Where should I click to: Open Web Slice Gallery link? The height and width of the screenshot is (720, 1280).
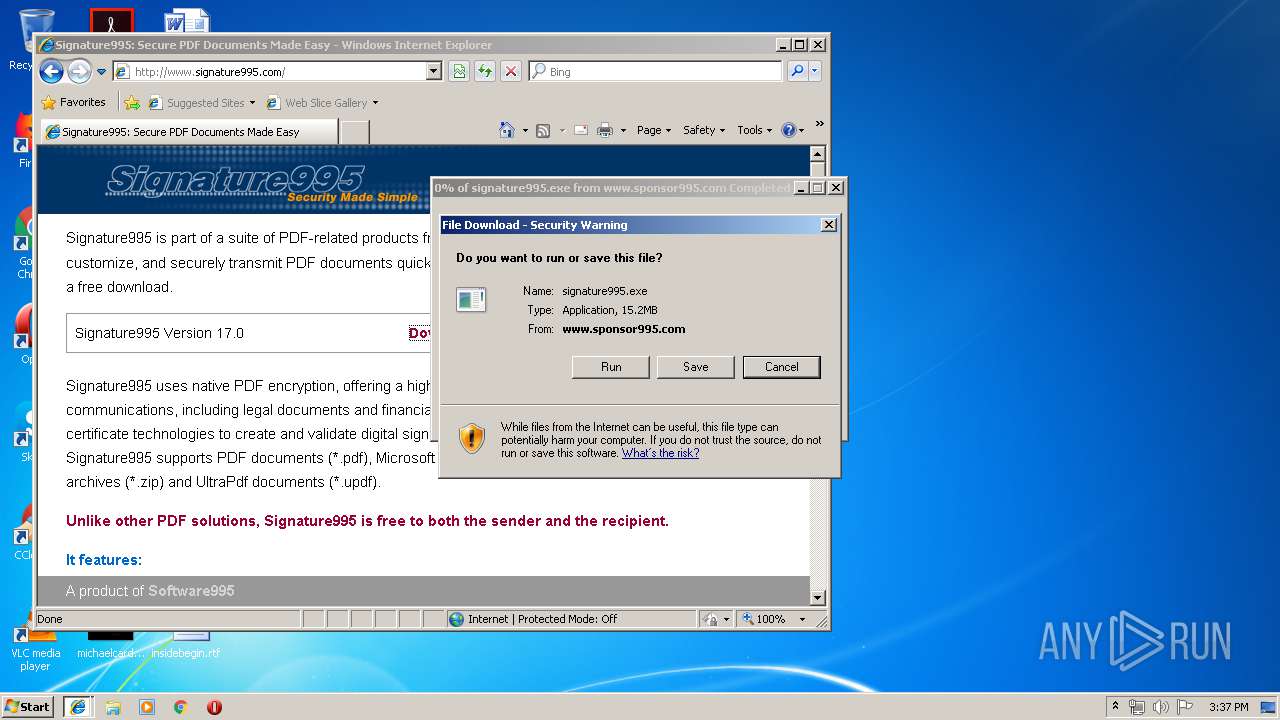point(322,102)
